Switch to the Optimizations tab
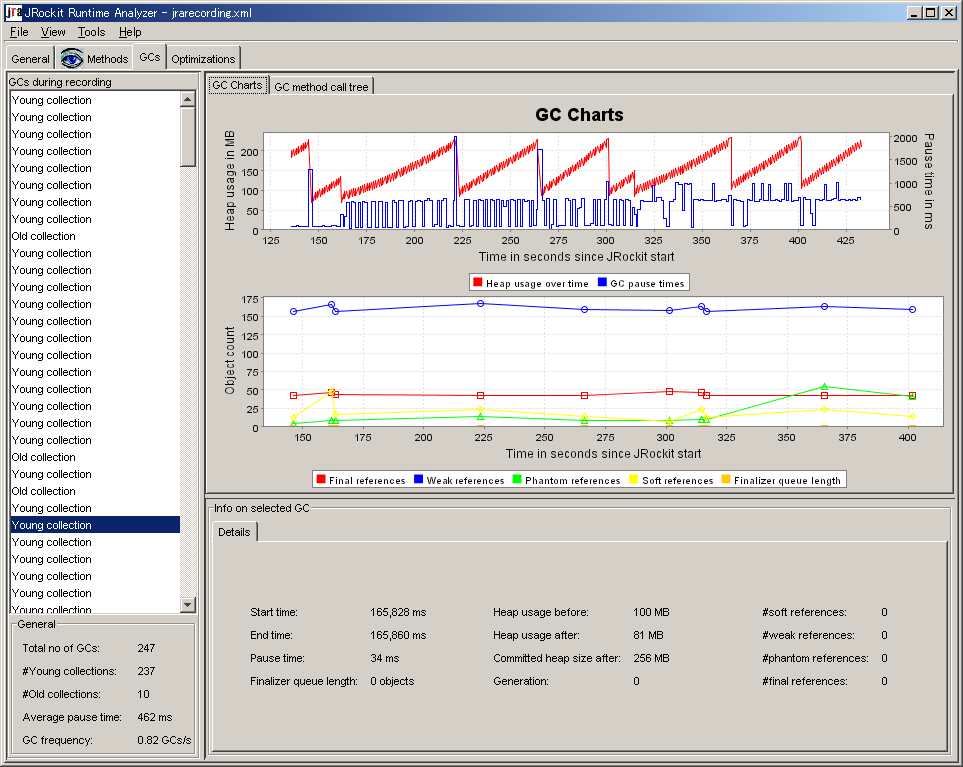 [203, 59]
